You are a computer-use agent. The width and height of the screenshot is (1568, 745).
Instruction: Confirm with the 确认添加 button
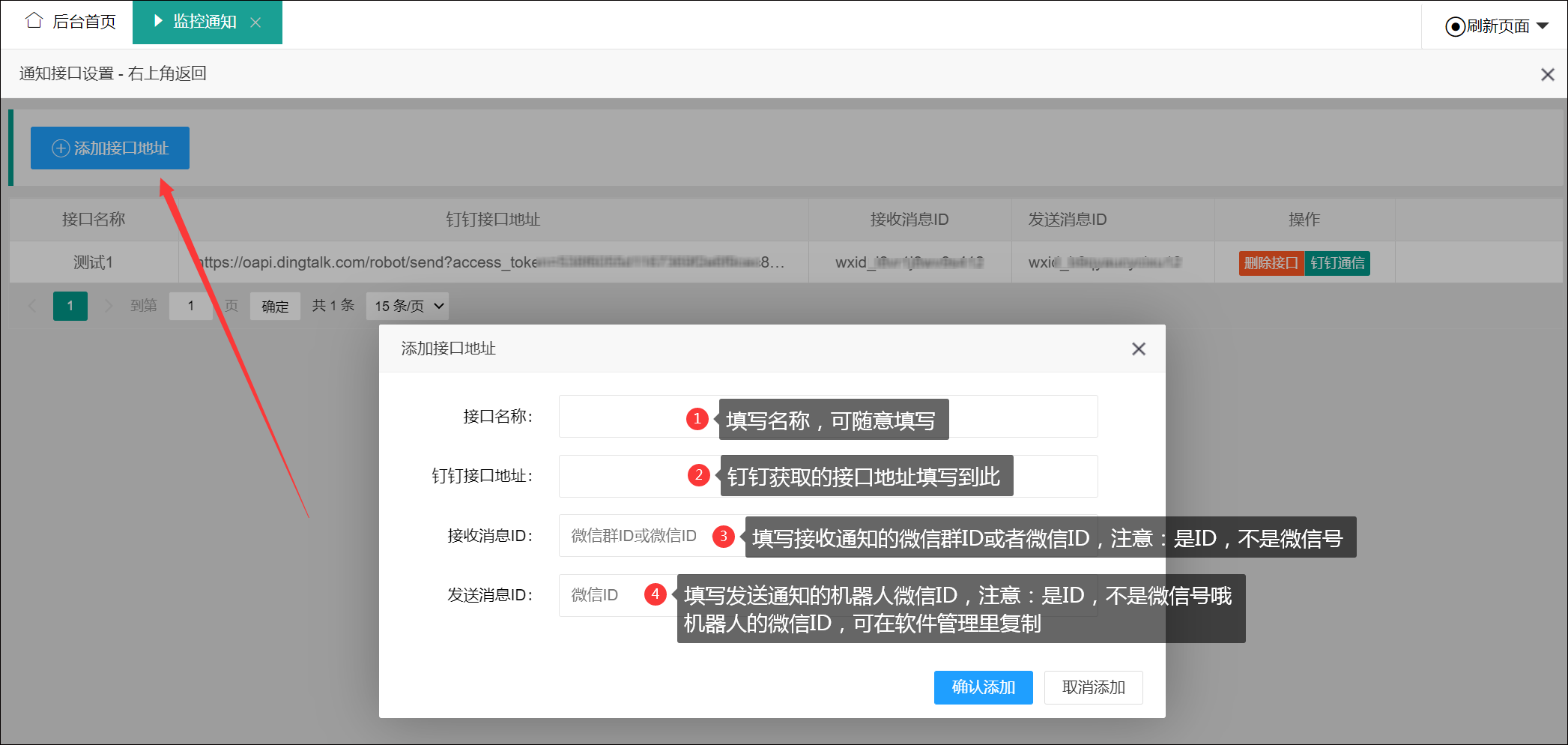point(984,687)
